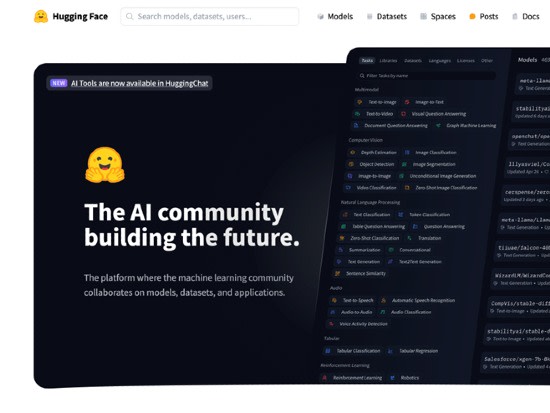Open the Docs link

click(x=531, y=16)
